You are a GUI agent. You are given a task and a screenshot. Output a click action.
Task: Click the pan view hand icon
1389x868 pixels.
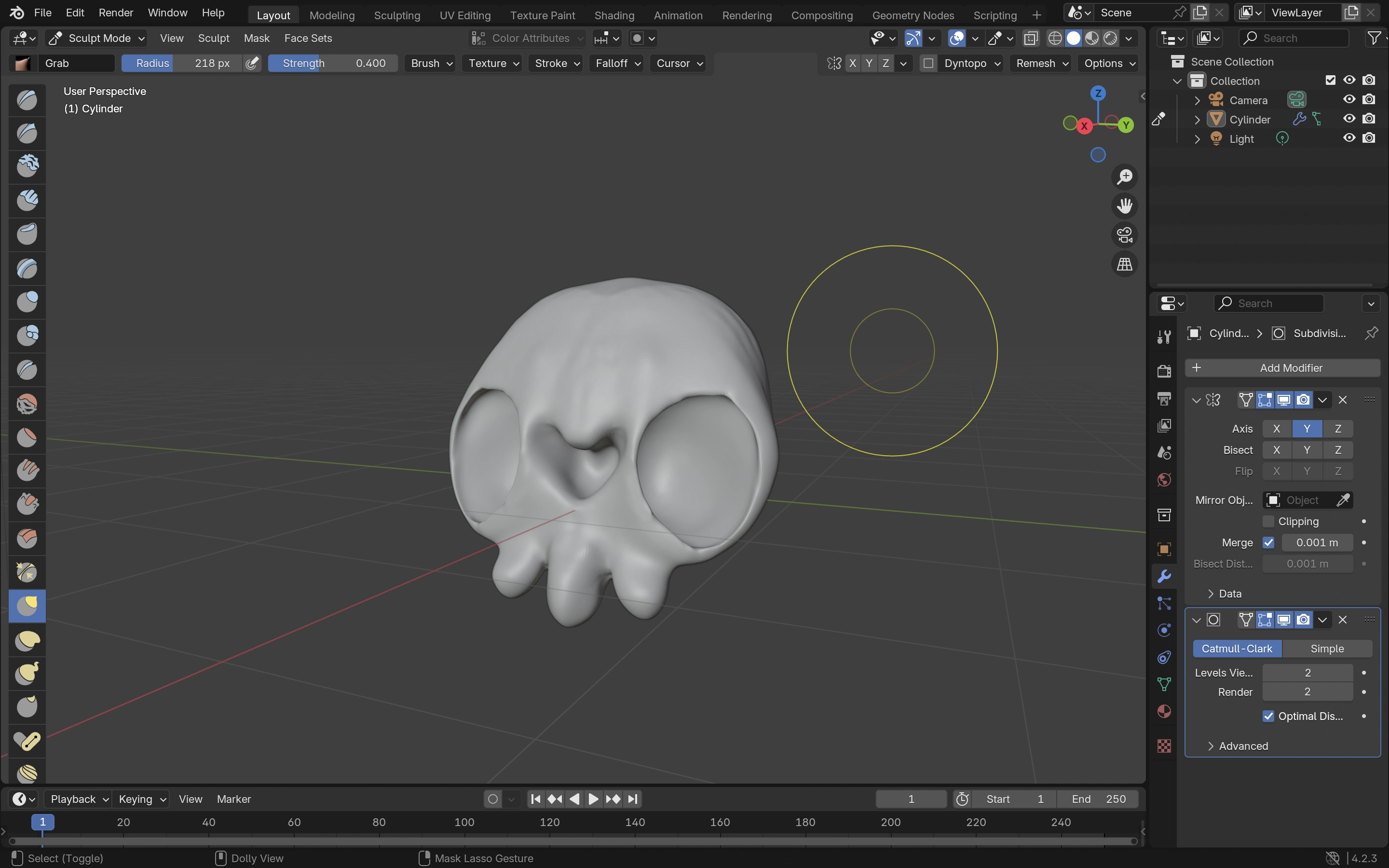1124,205
